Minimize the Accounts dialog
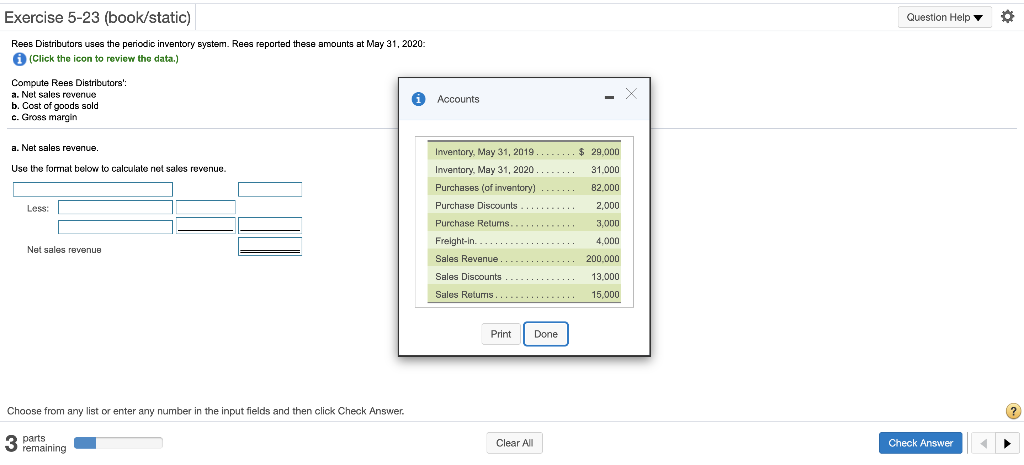This screenshot has width=1024, height=465. (x=609, y=99)
